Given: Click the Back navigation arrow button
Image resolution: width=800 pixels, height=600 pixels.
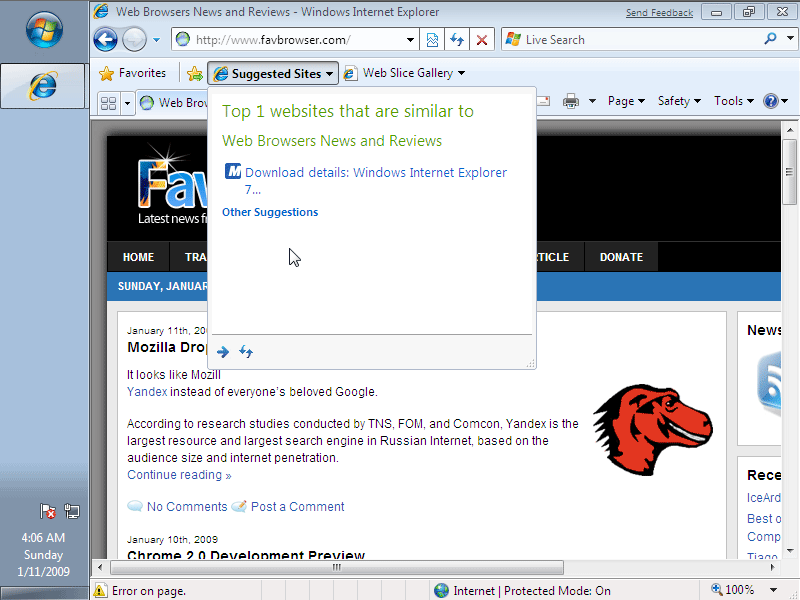Looking at the screenshot, I should click(x=105, y=40).
